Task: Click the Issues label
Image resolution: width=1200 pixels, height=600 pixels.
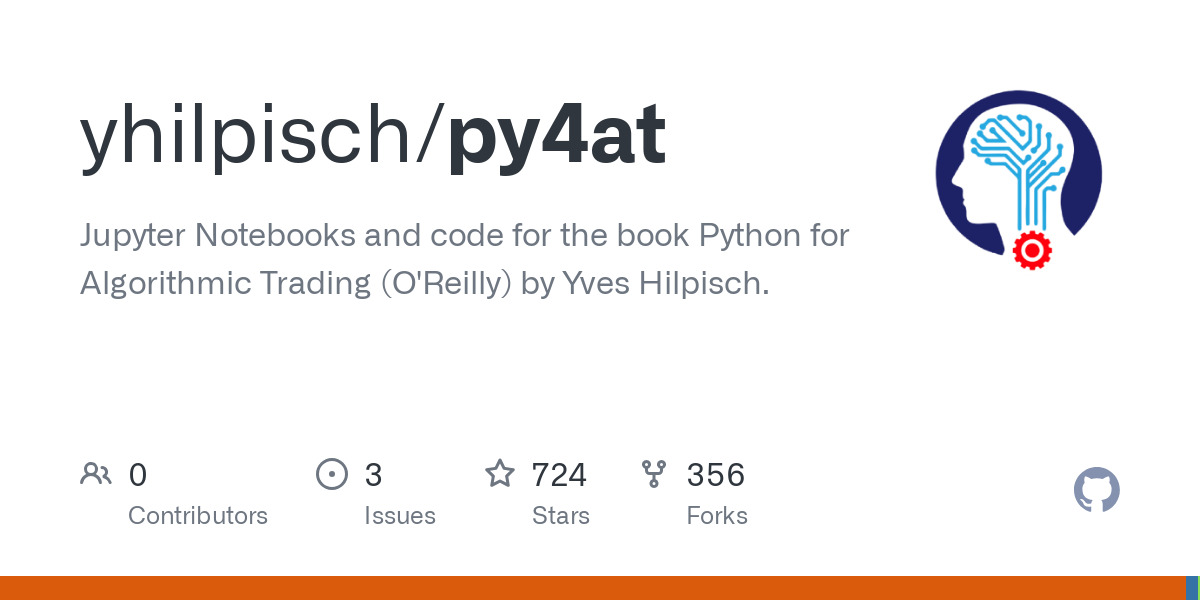Action: point(399,516)
